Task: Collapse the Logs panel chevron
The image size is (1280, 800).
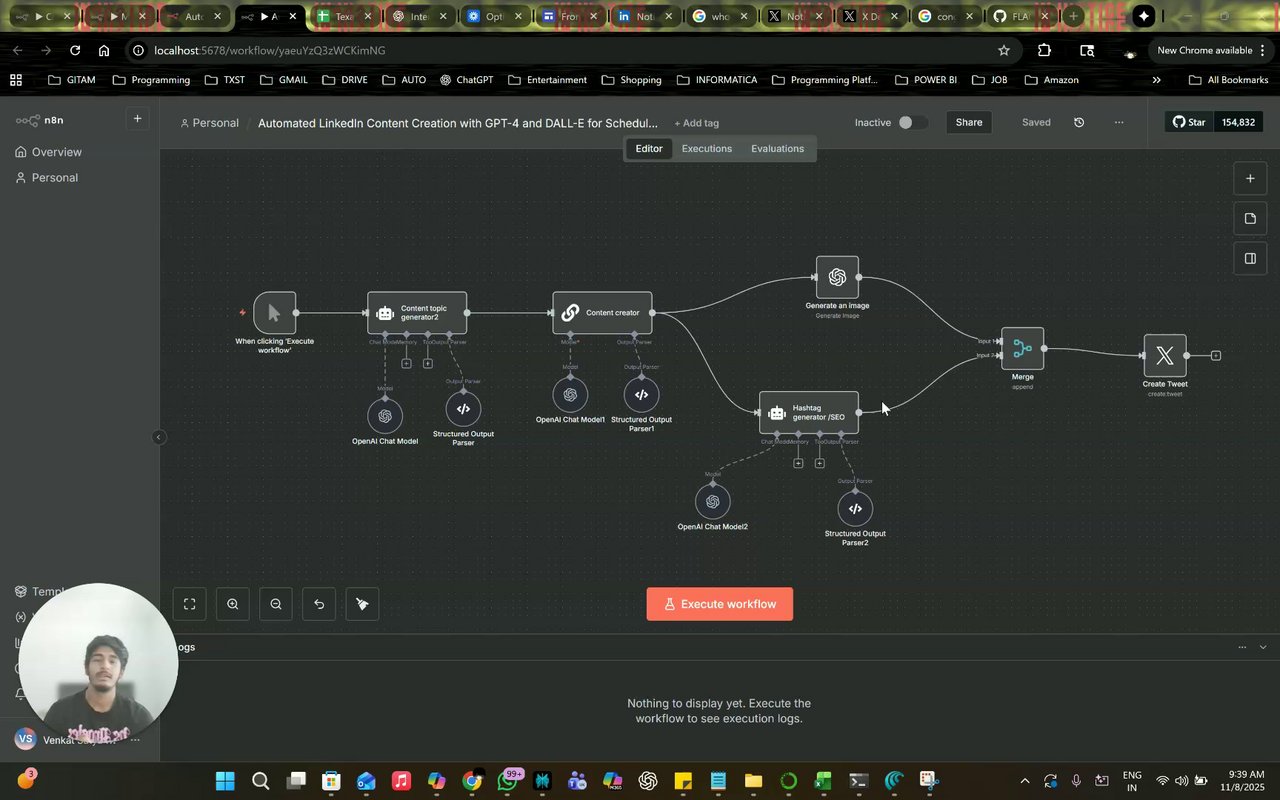Action: [1263, 647]
